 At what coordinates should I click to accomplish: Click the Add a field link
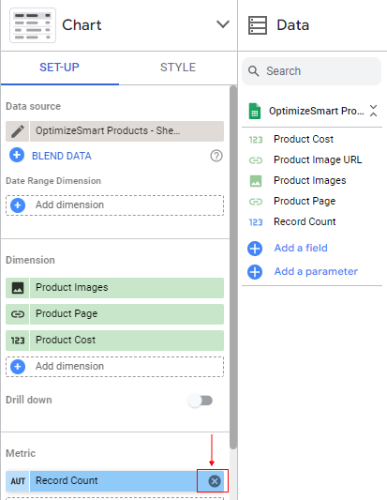[301, 248]
